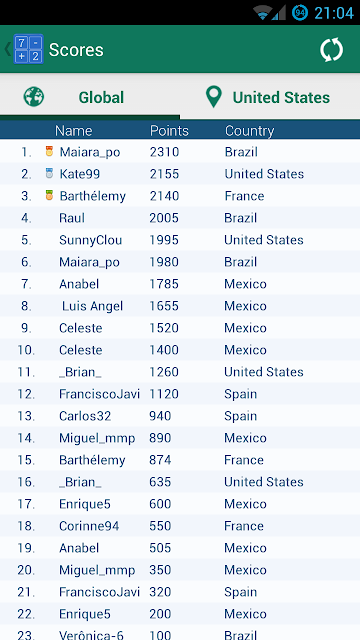Switch to the Global tab

pos(90,97)
